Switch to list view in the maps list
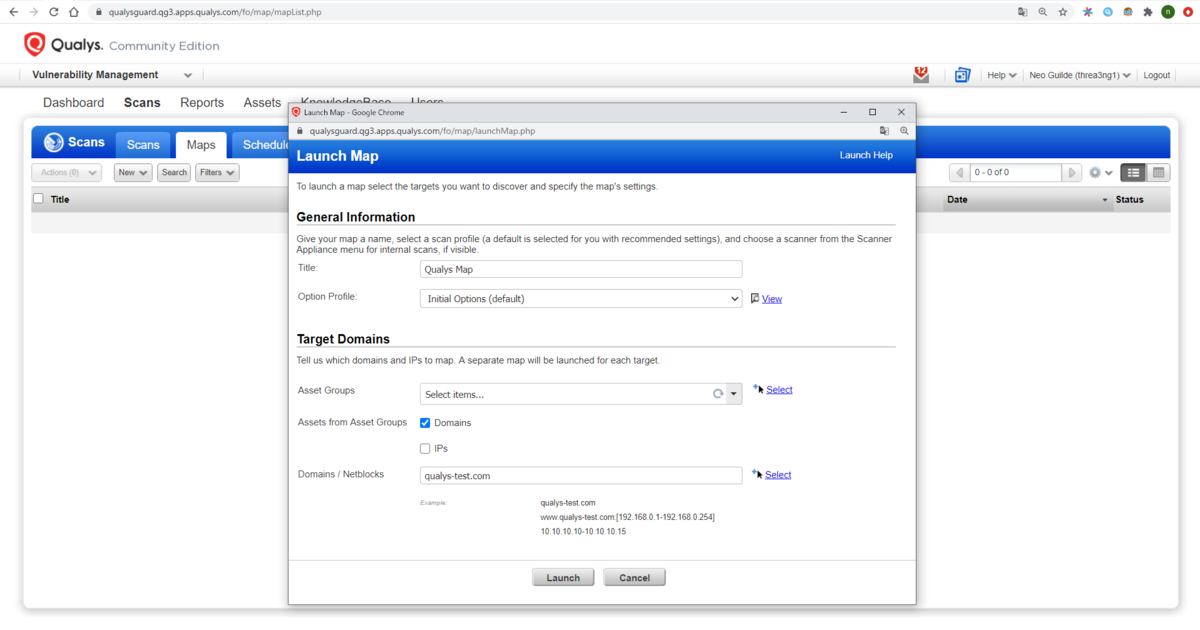1200x630 pixels. coord(1133,173)
